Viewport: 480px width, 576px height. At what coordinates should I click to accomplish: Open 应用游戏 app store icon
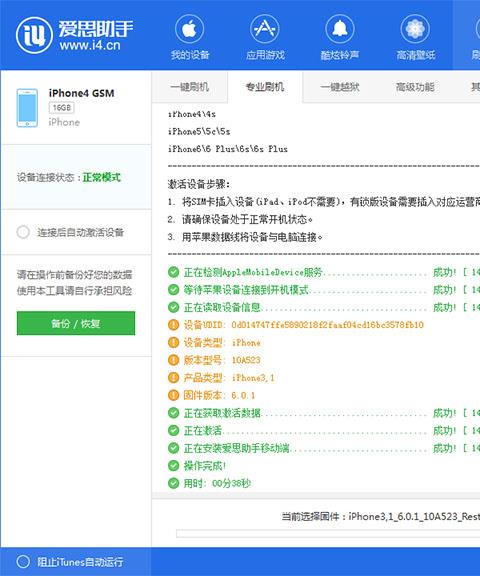coord(264,29)
